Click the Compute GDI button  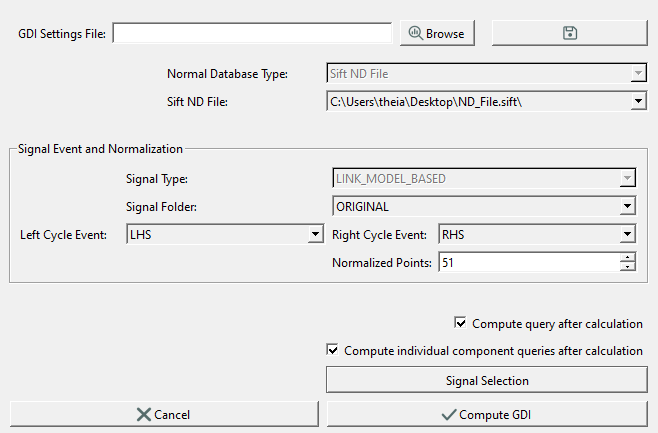pyautogui.click(x=487, y=415)
